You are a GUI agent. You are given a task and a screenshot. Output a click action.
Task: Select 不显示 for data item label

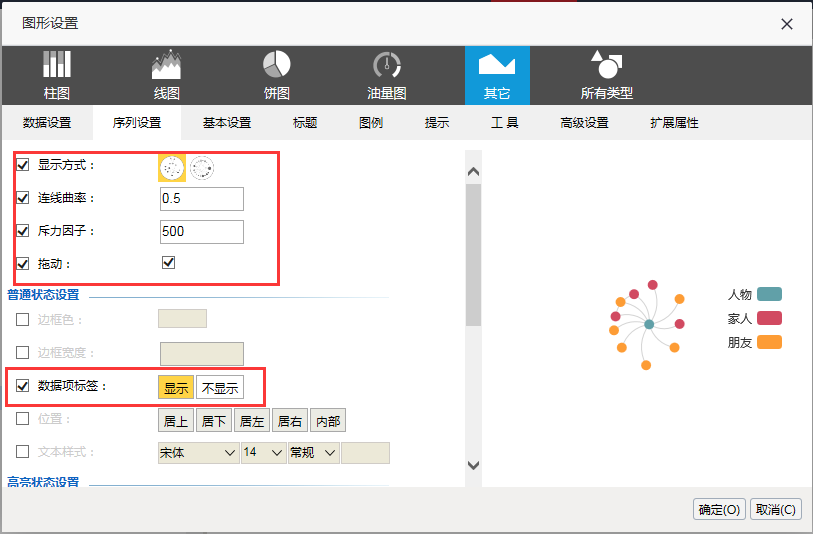(220, 387)
